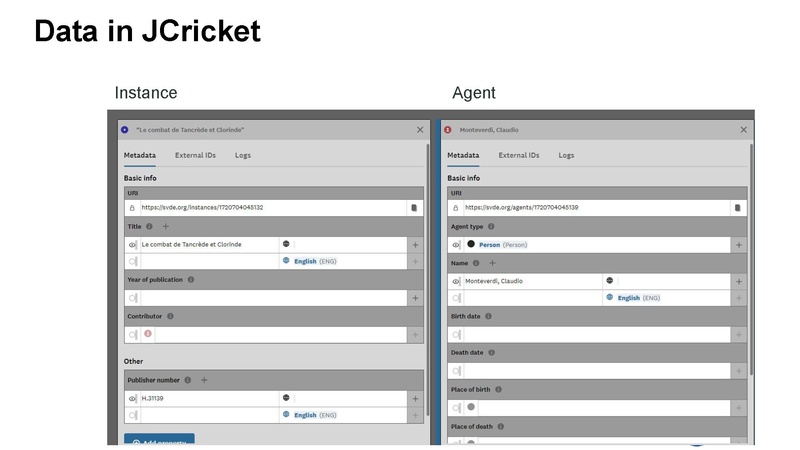Open the English language selector in Name row
Image resolution: width=800 pixels, height=450 pixels.
pos(628,298)
